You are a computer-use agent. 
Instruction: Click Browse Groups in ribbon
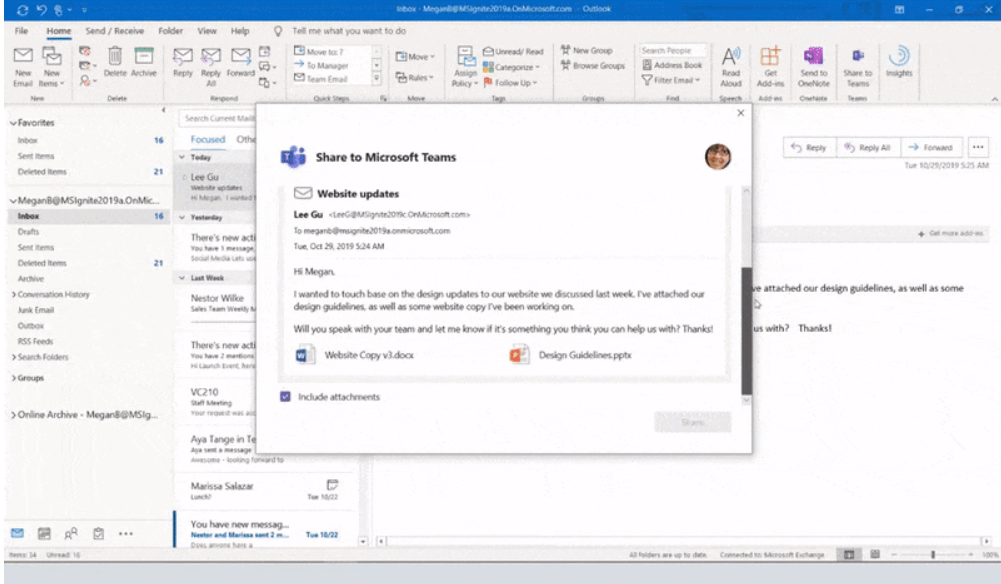592,65
